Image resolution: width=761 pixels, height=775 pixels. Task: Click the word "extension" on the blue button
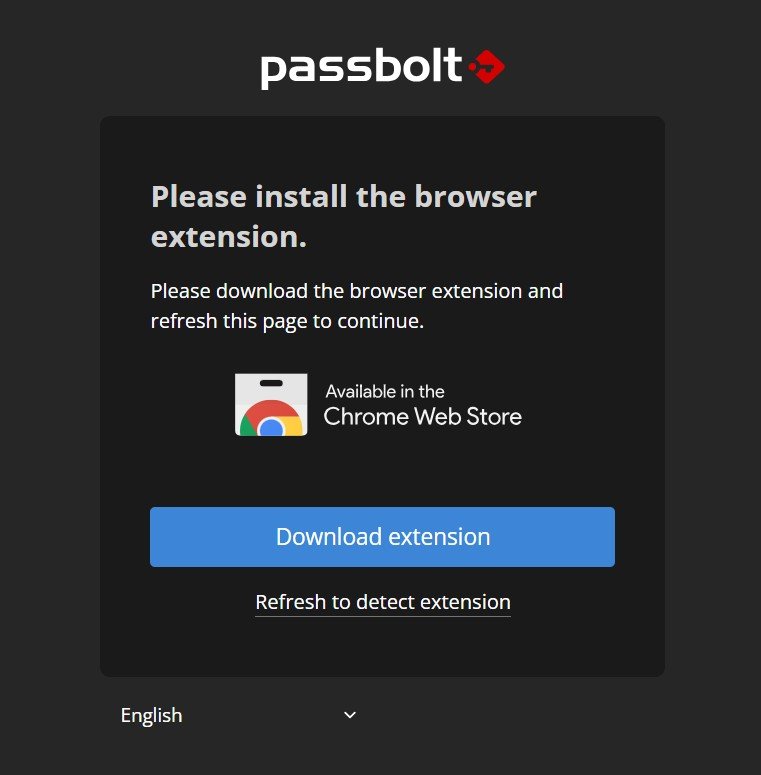coord(439,537)
